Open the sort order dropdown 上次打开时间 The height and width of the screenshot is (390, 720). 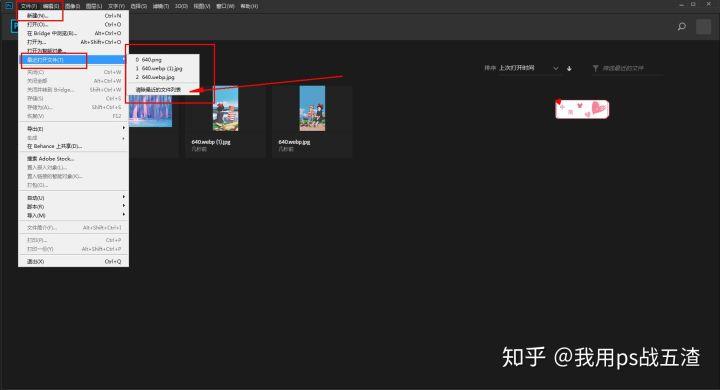(x=529, y=68)
